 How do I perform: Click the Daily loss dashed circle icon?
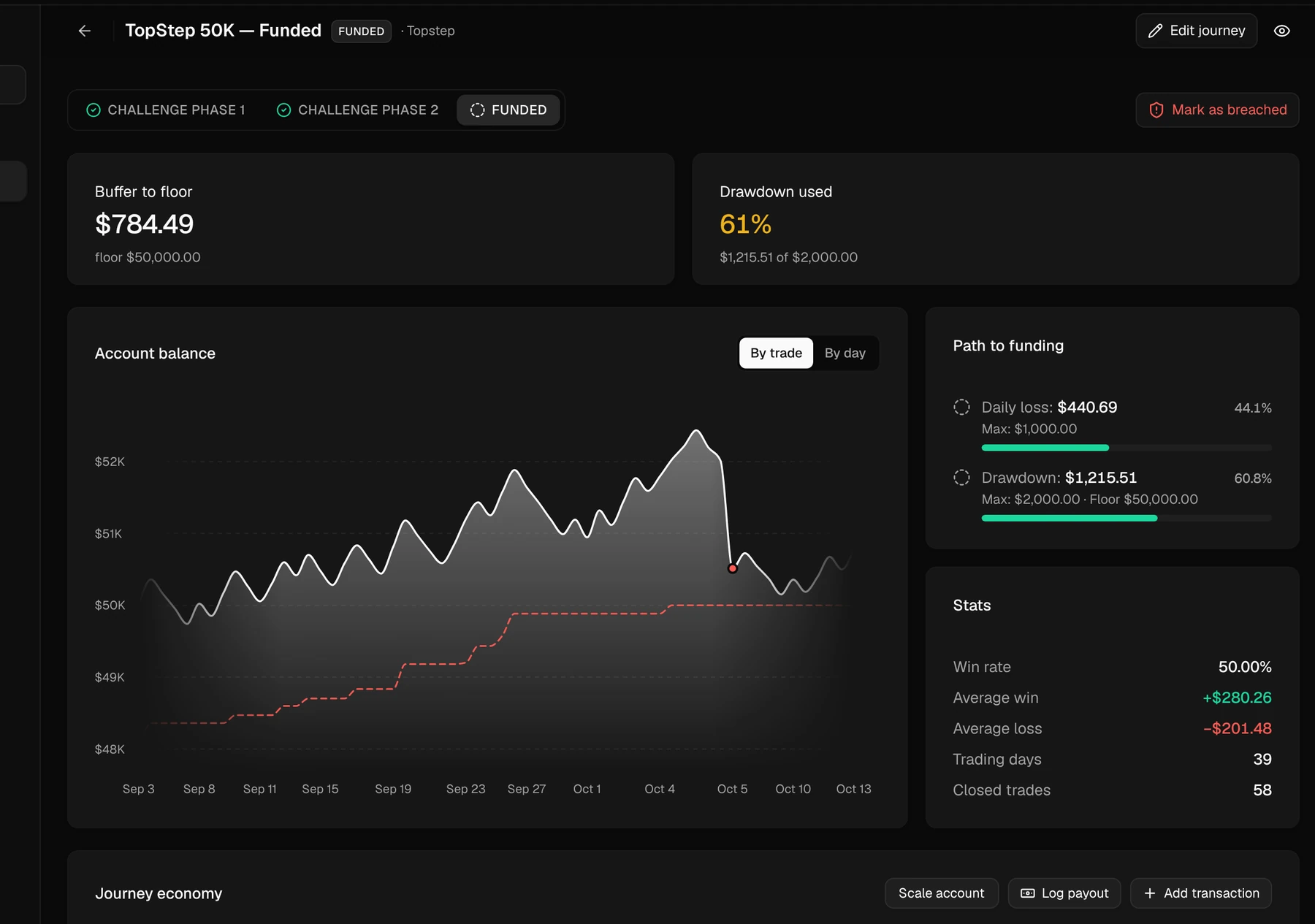point(961,407)
